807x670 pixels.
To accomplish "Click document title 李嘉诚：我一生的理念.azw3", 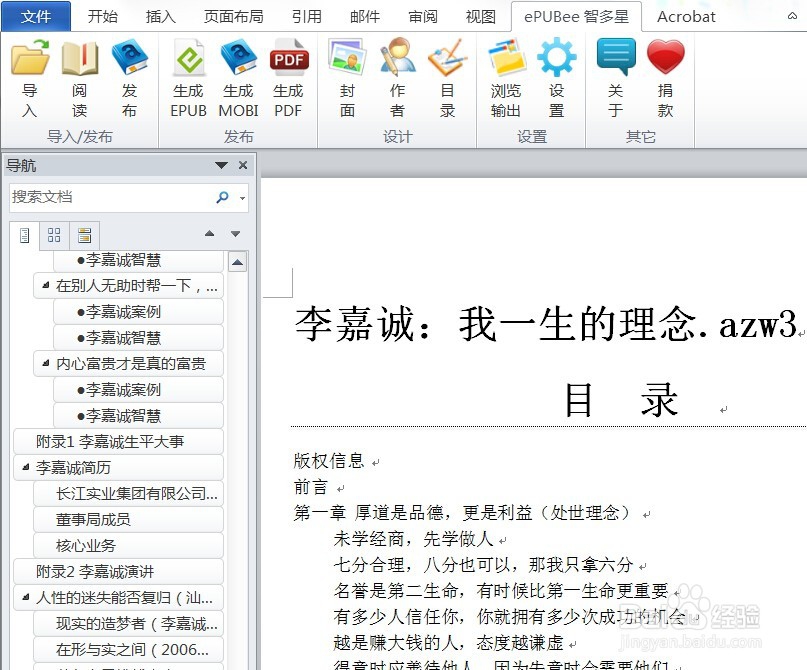I will coord(546,324).
